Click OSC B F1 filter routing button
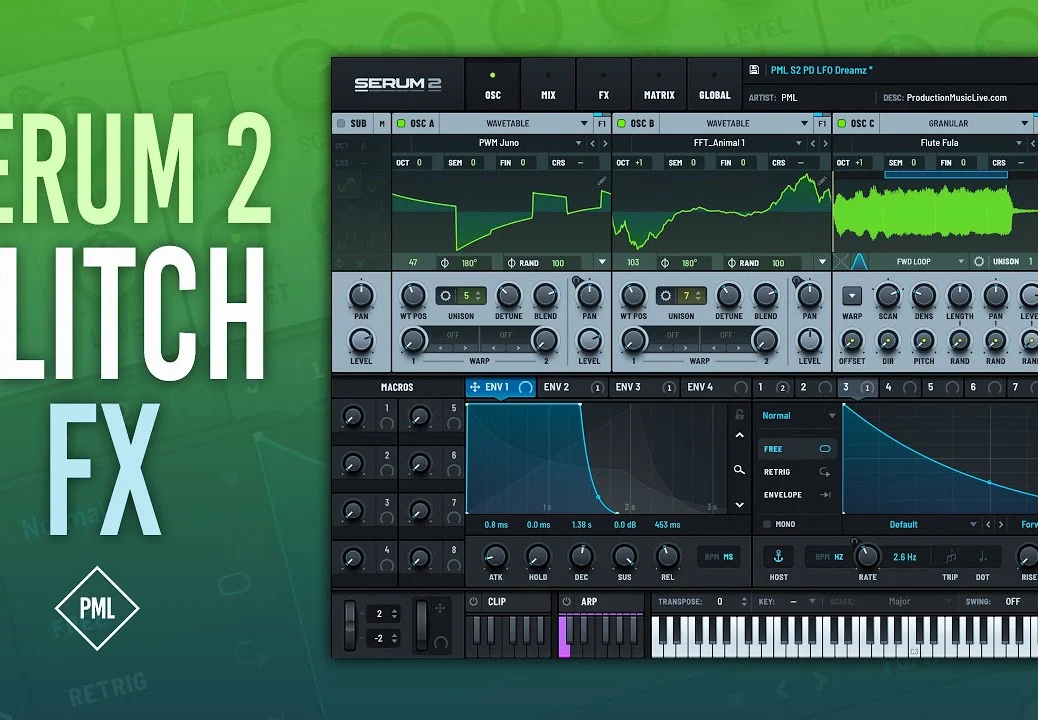 [822, 123]
